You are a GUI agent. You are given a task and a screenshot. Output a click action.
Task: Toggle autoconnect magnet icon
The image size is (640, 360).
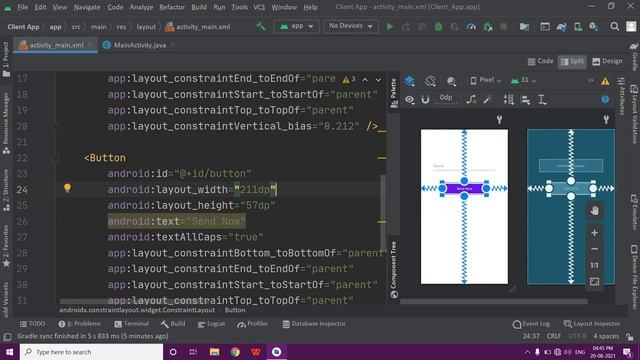[x=425, y=100]
